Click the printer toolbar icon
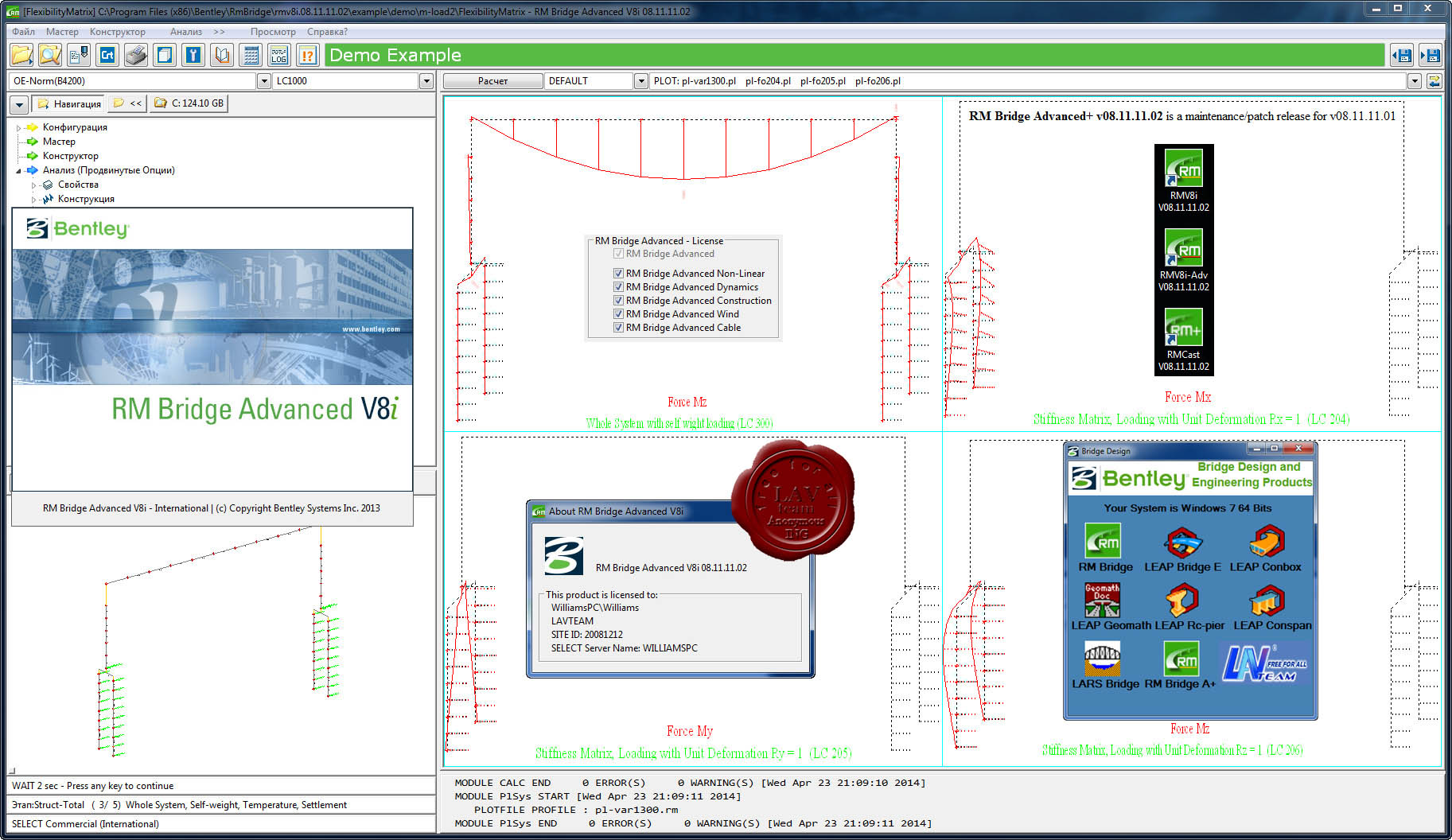This screenshot has height=840, width=1452. 136,55
